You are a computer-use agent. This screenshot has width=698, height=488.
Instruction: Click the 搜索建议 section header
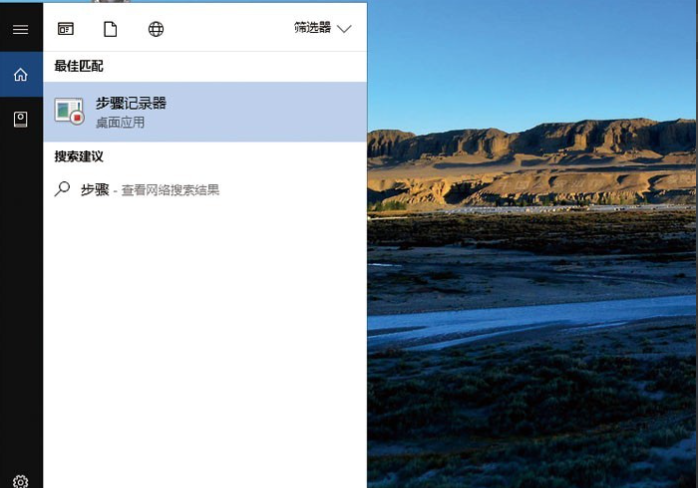pos(79,156)
